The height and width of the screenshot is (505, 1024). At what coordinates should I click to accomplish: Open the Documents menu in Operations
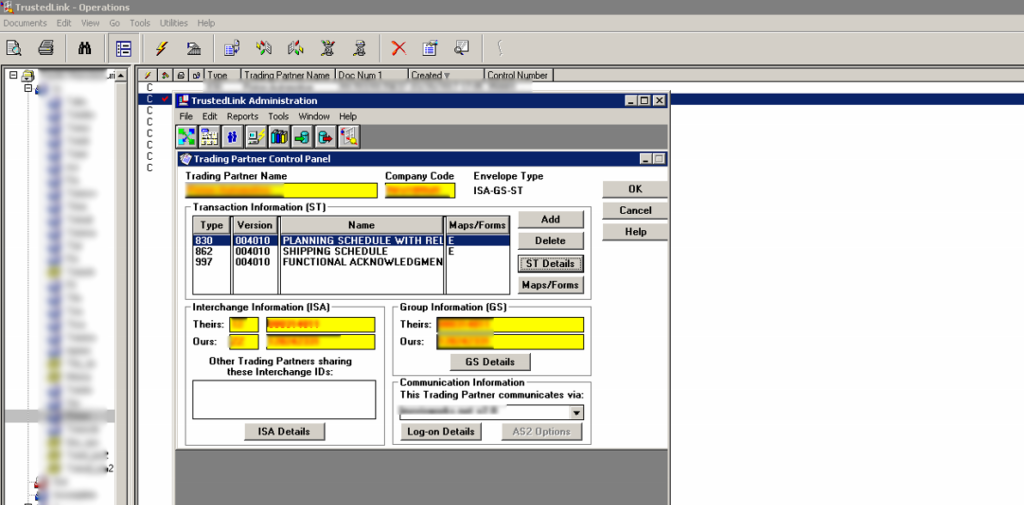pyautogui.click(x=25, y=23)
